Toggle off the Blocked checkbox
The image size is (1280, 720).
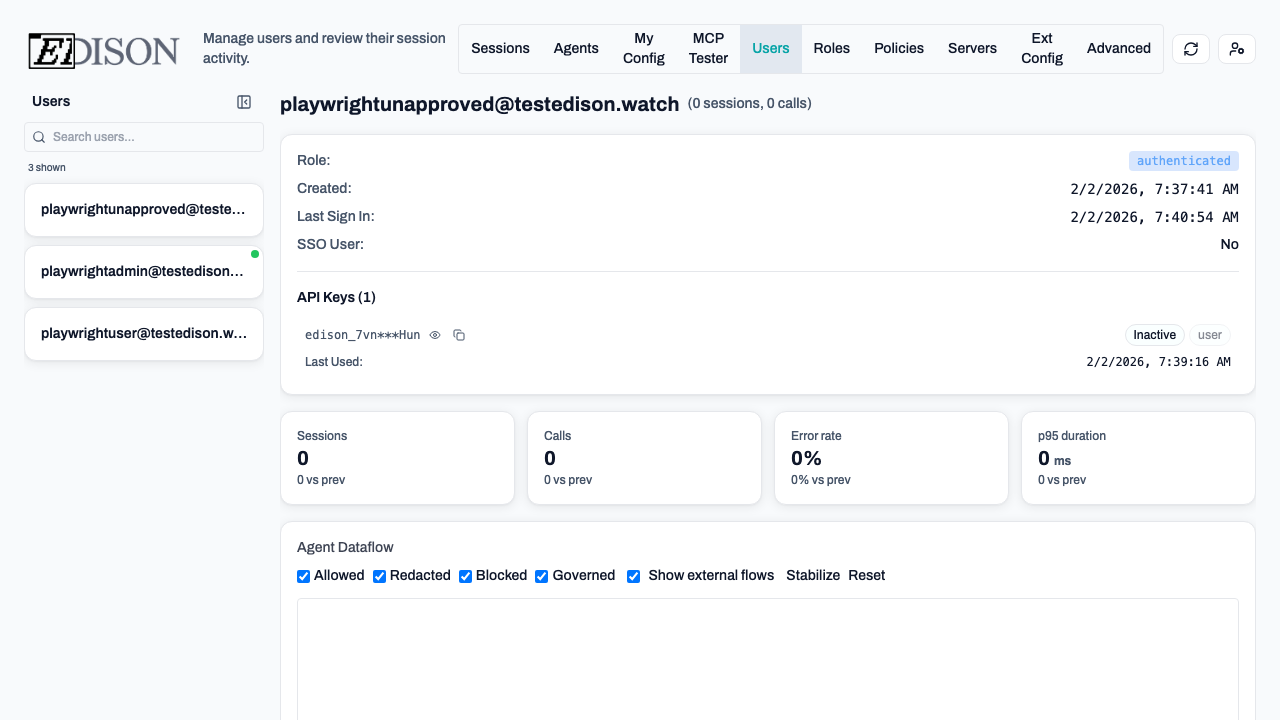coord(465,576)
